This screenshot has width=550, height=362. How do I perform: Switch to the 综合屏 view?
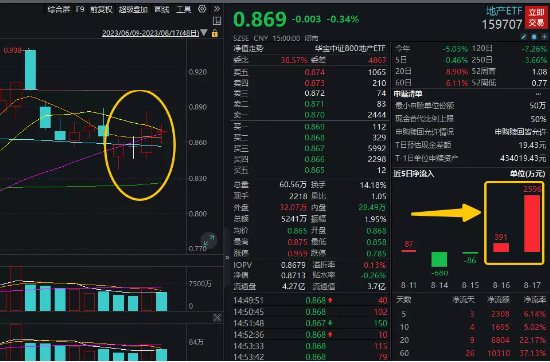pos(59,9)
